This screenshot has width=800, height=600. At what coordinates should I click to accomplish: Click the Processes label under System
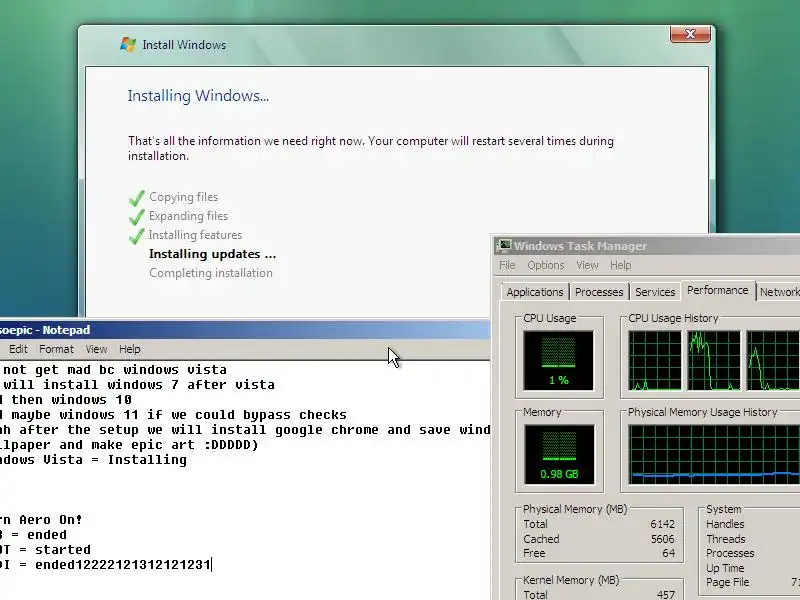point(730,553)
